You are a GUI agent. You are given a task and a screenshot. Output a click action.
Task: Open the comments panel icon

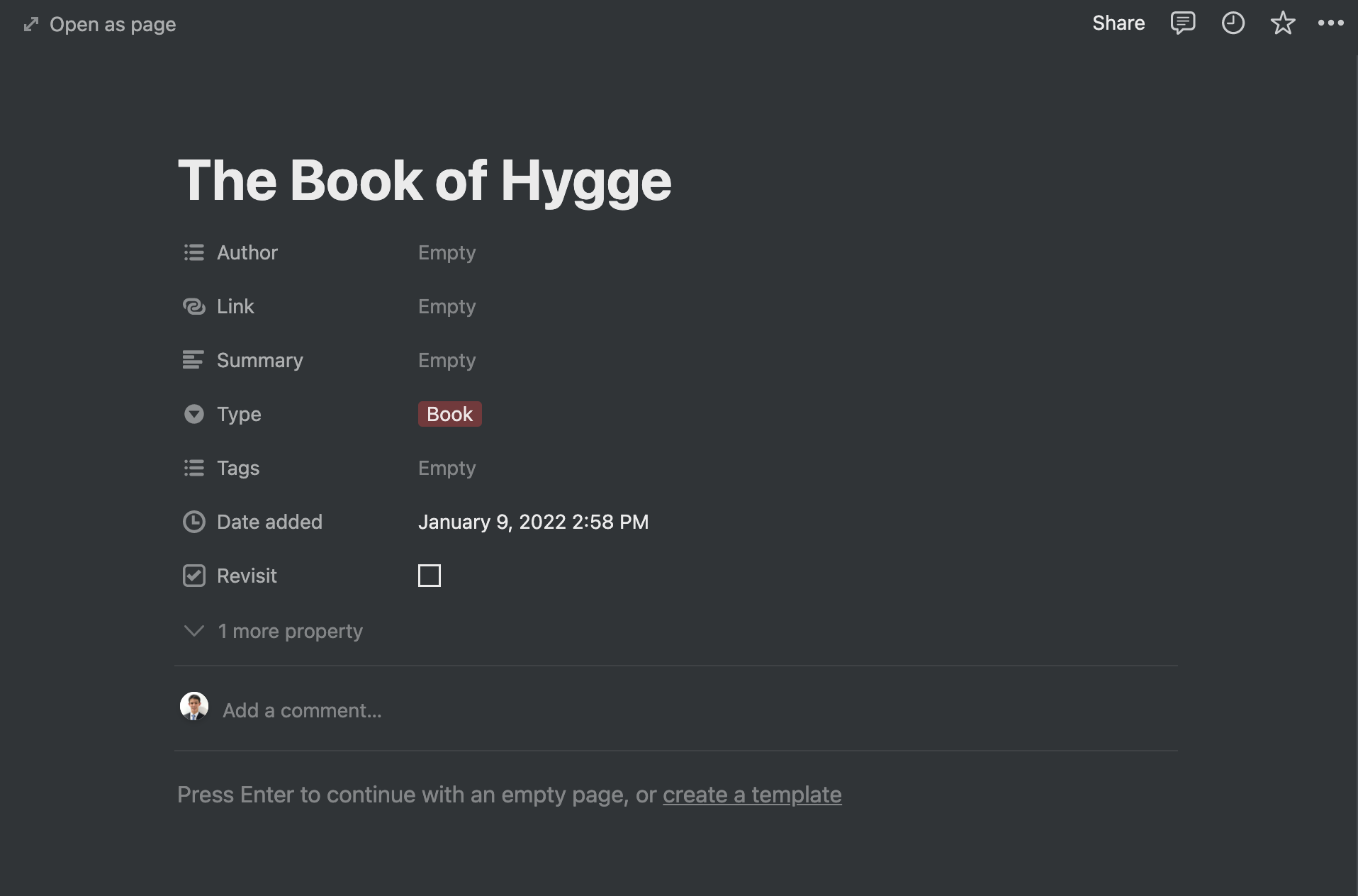(1182, 23)
